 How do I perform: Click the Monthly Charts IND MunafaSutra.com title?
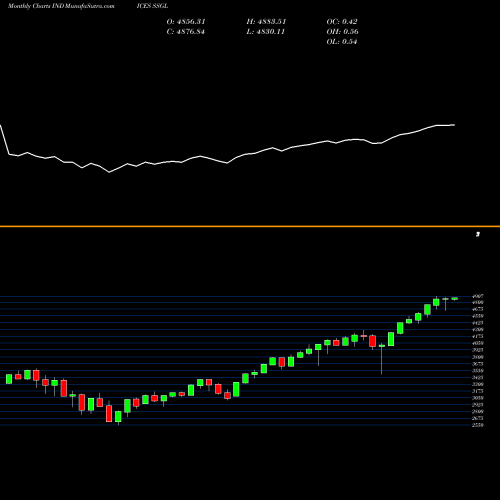pos(61,6)
